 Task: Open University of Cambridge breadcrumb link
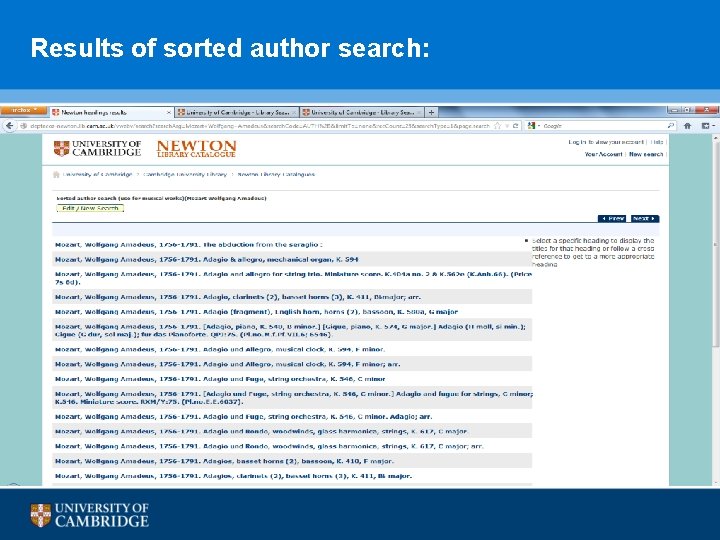(x=97, y=174)
